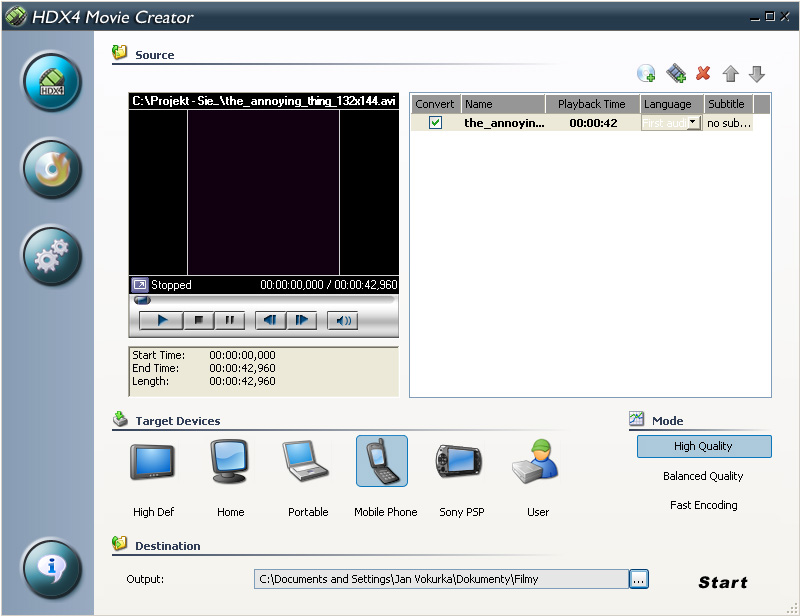Select the the_annoyin... file name cell

coord(504,123)
